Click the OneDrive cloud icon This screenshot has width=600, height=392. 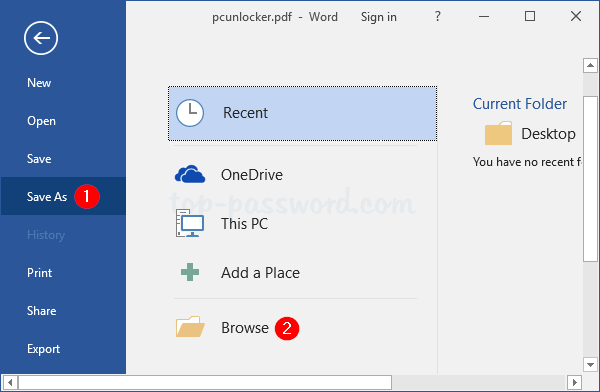(190, 174)
